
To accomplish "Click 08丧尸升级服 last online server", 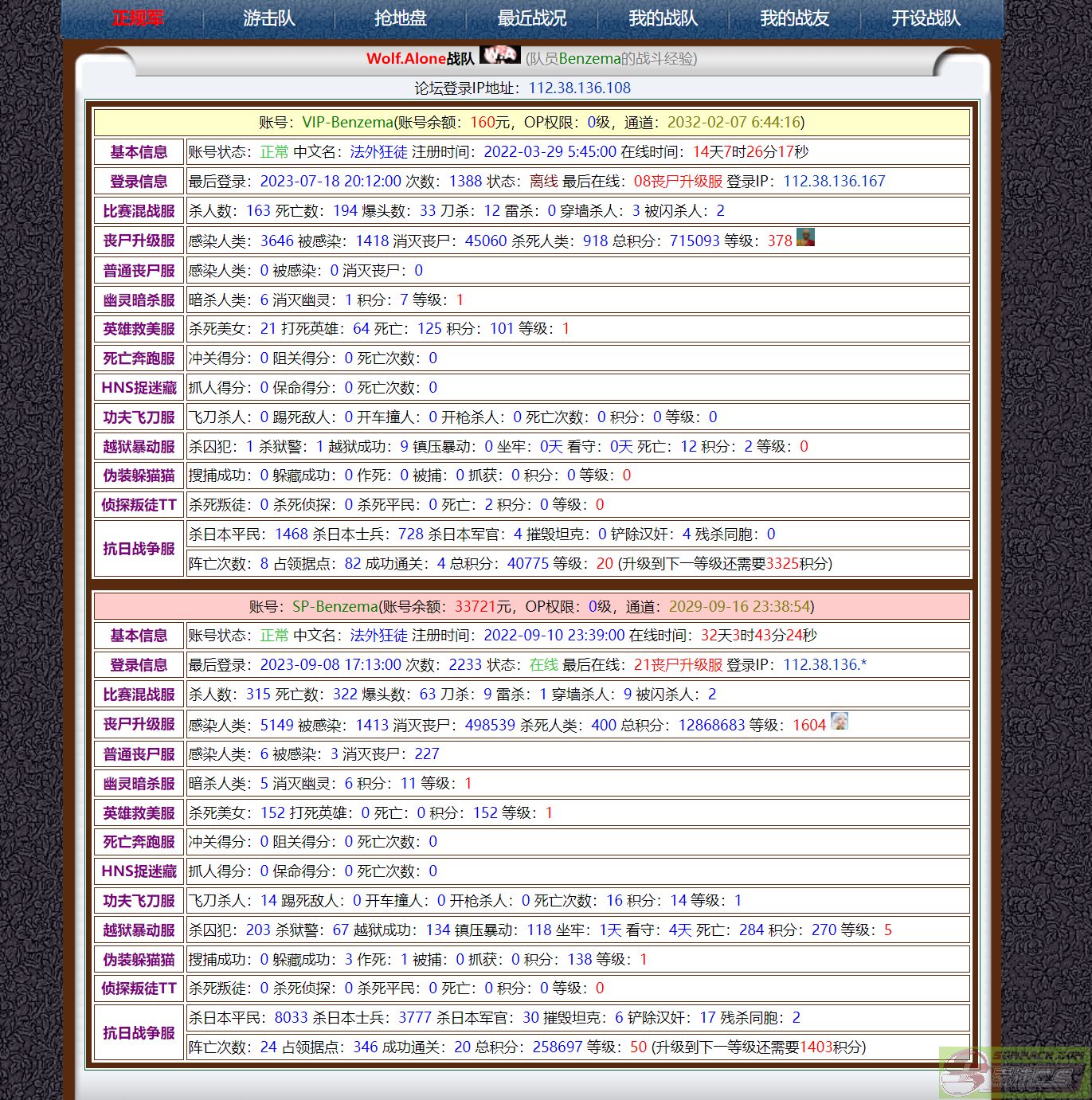I will (x=678, y=181).
